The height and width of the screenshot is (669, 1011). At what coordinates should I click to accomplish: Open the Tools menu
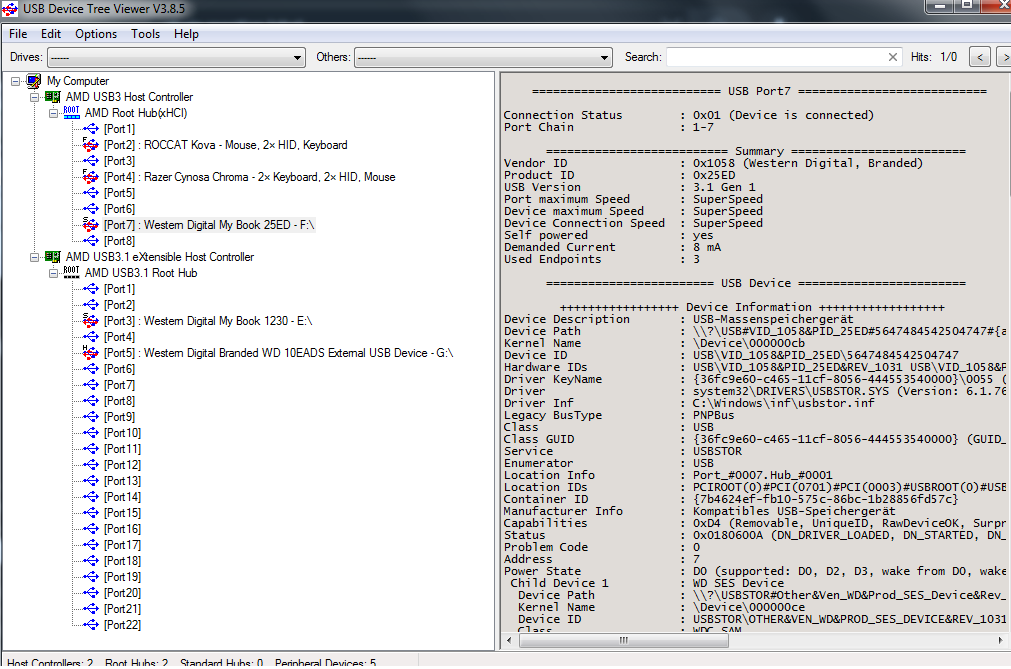coord(145,34)
